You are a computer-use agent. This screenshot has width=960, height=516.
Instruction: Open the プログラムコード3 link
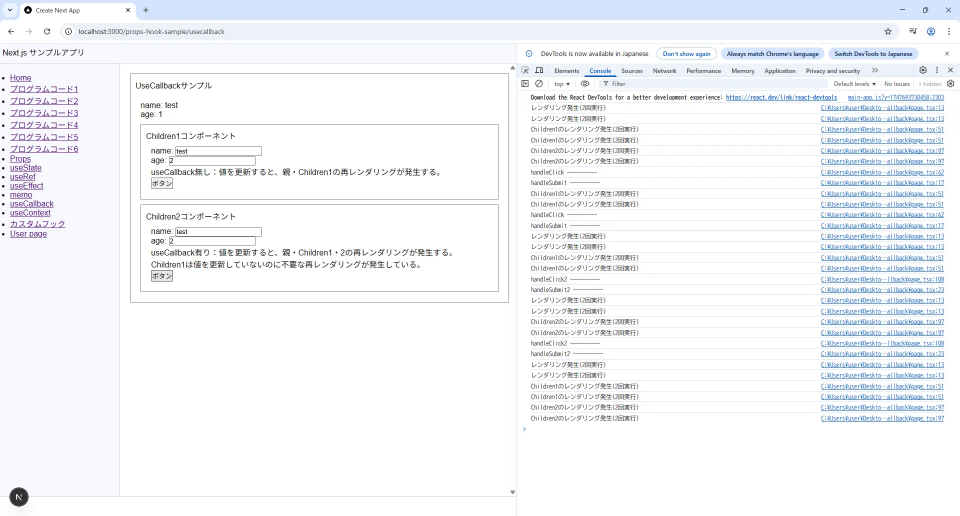[44, 113]
